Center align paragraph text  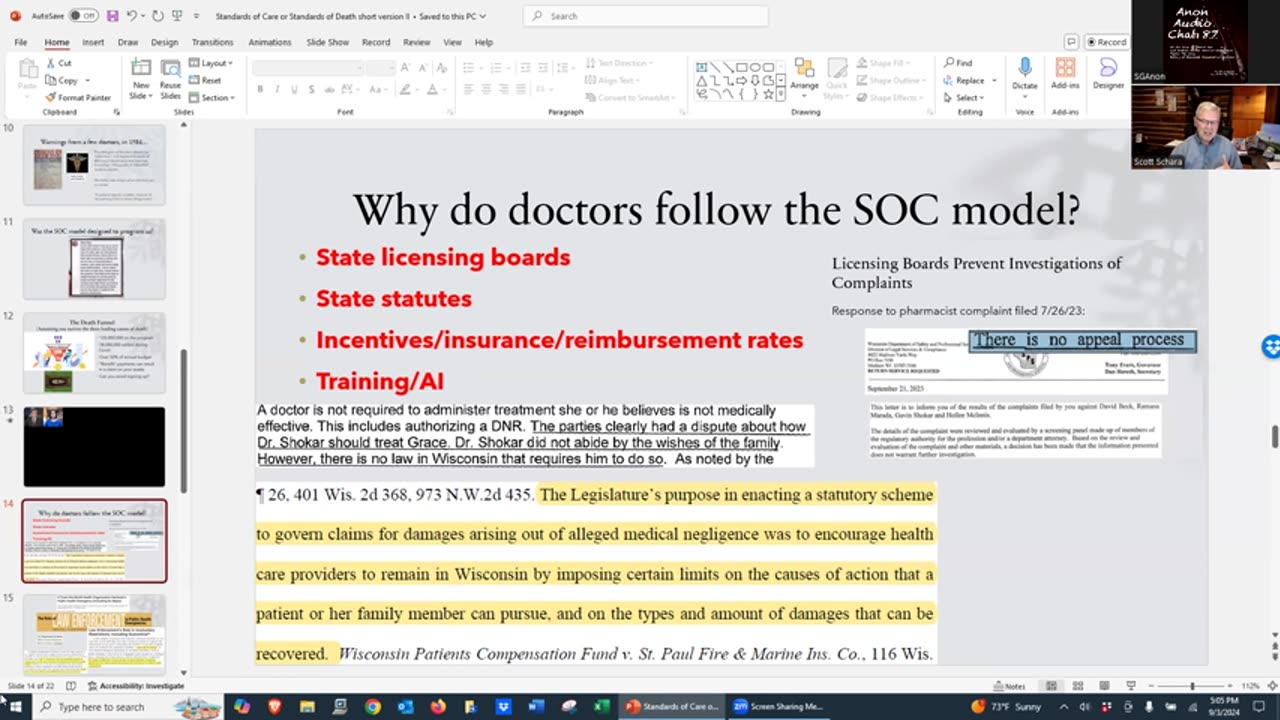(486, 89)
